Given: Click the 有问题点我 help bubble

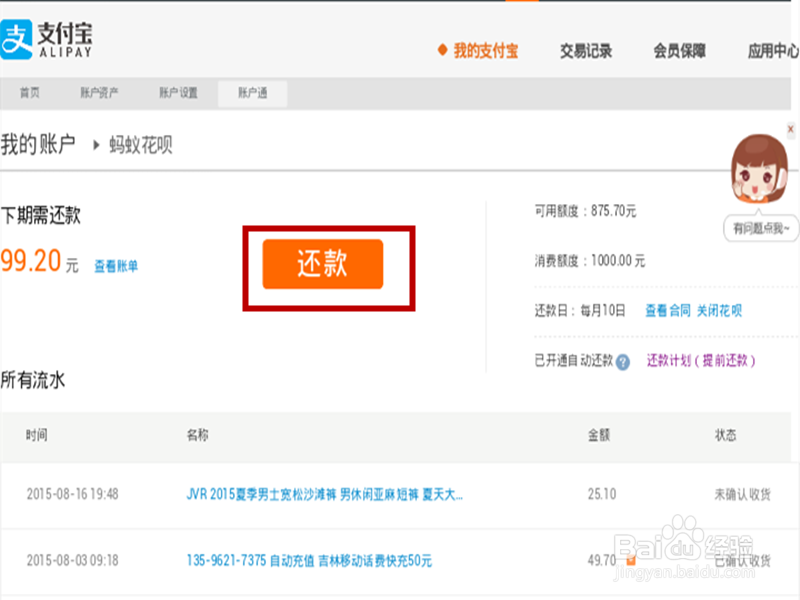Looking at the screenshot, I should [x=761, y=228].
